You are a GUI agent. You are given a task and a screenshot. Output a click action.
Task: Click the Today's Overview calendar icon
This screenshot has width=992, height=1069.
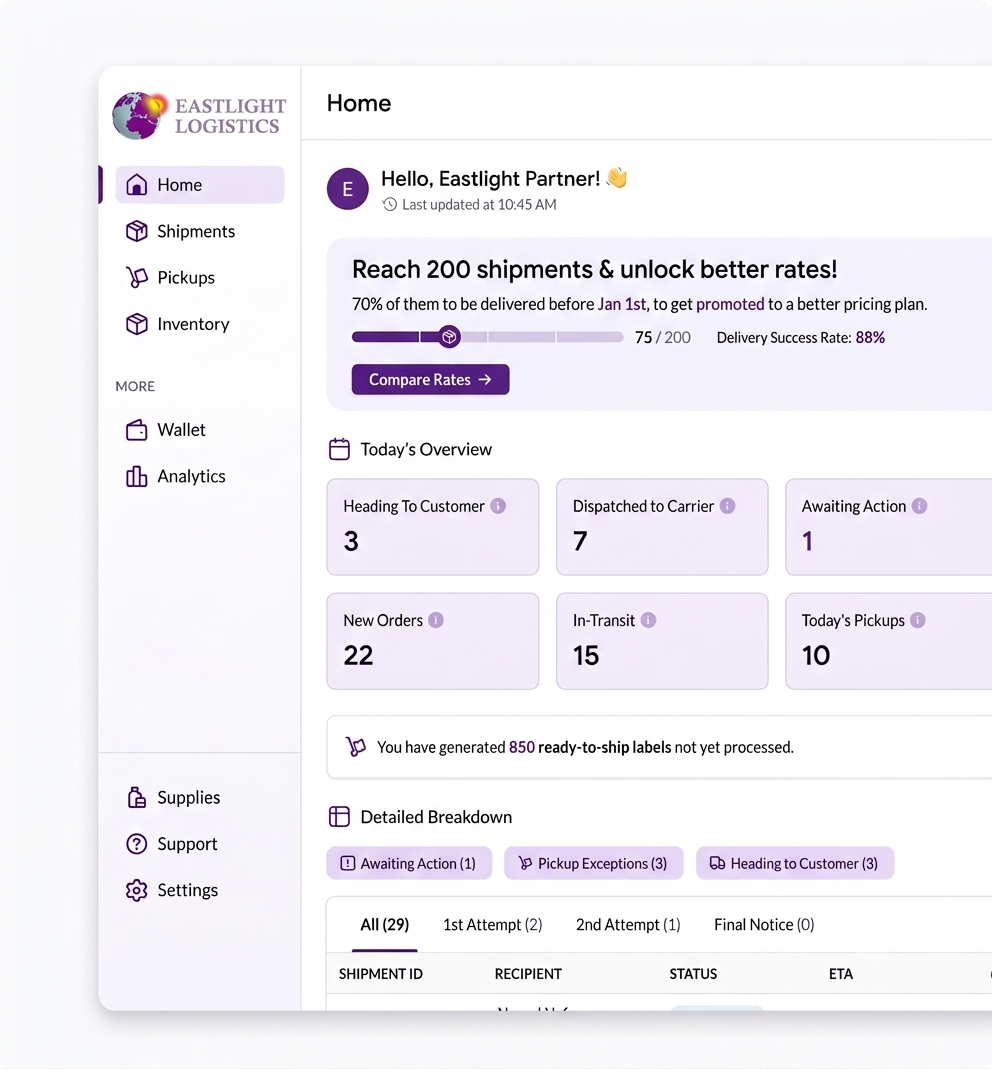pos(340,449)
